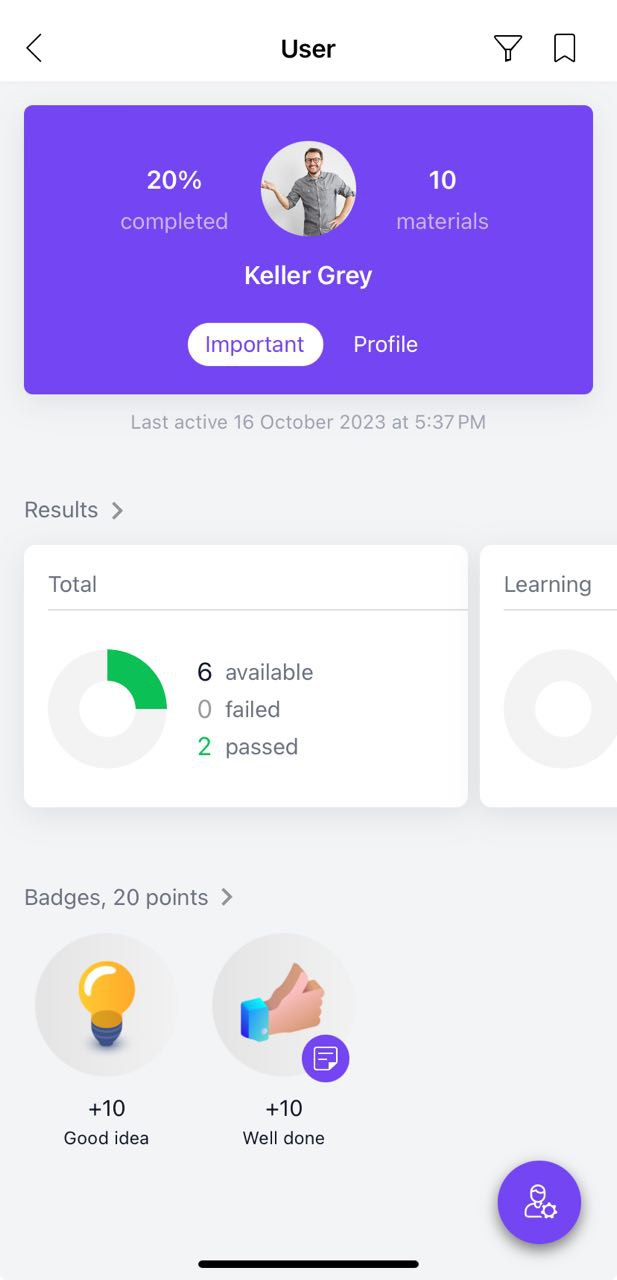Screen dimensions: 617x1280
Task: Tap the 2 passed count
Action: 248,746
